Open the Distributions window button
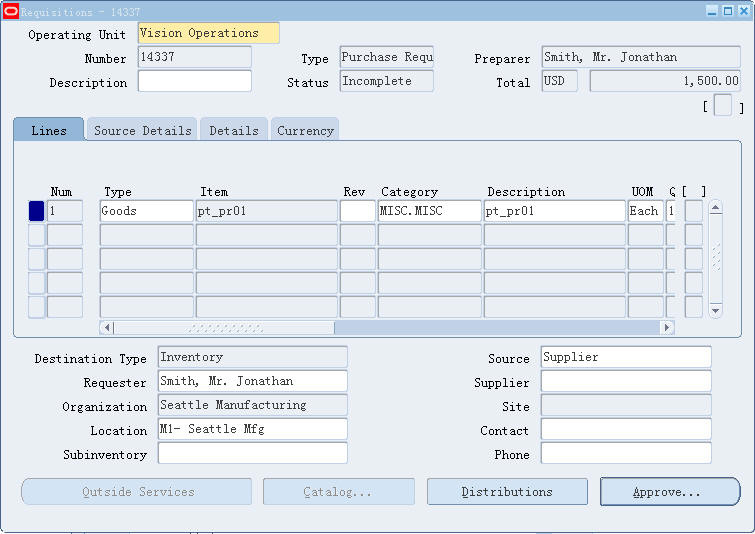Viewport: 755px width, 534px height. (x=507, y=492)
